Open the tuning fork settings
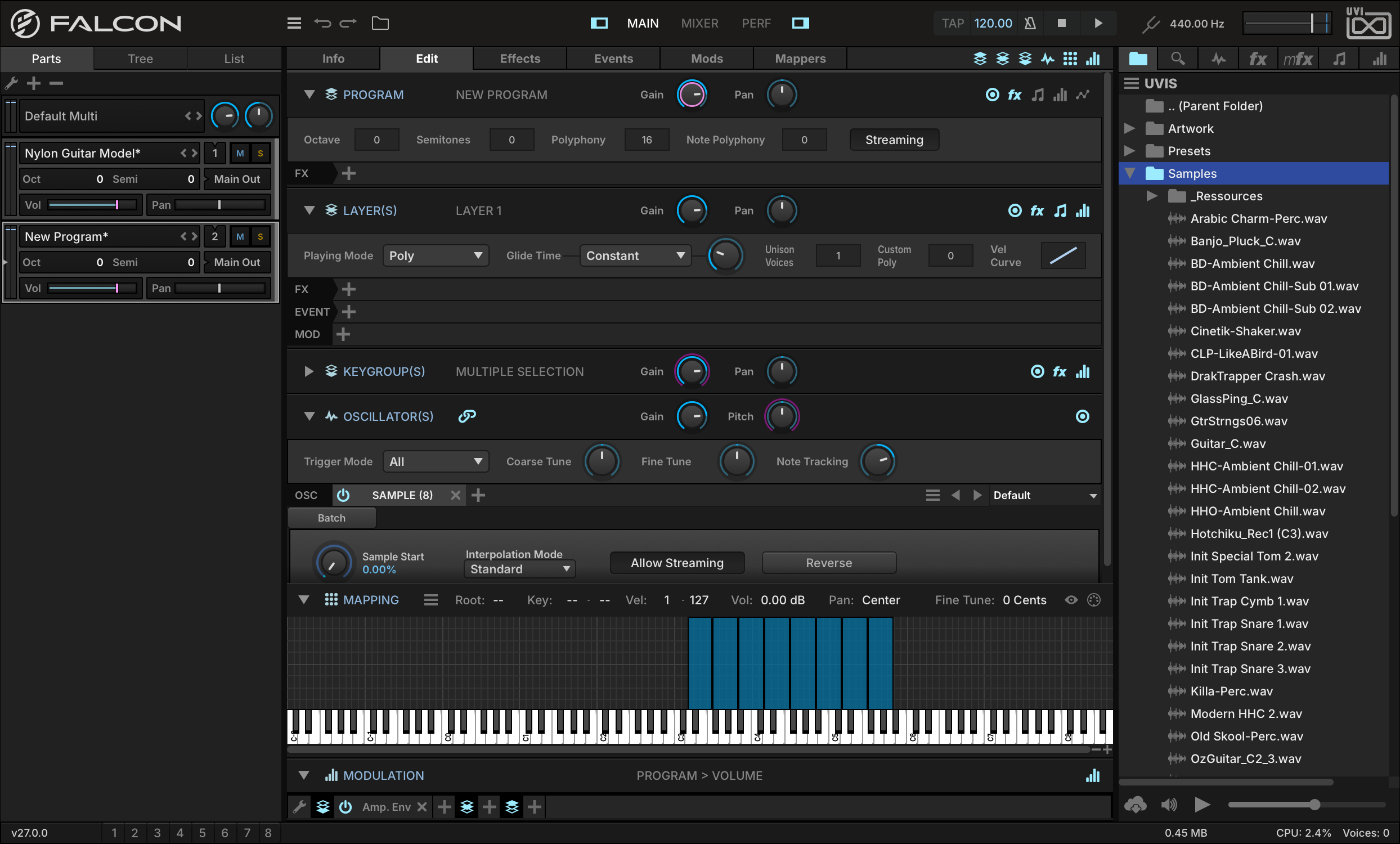This screenshot has height=844, width=1400. (x=1151, y=24)
